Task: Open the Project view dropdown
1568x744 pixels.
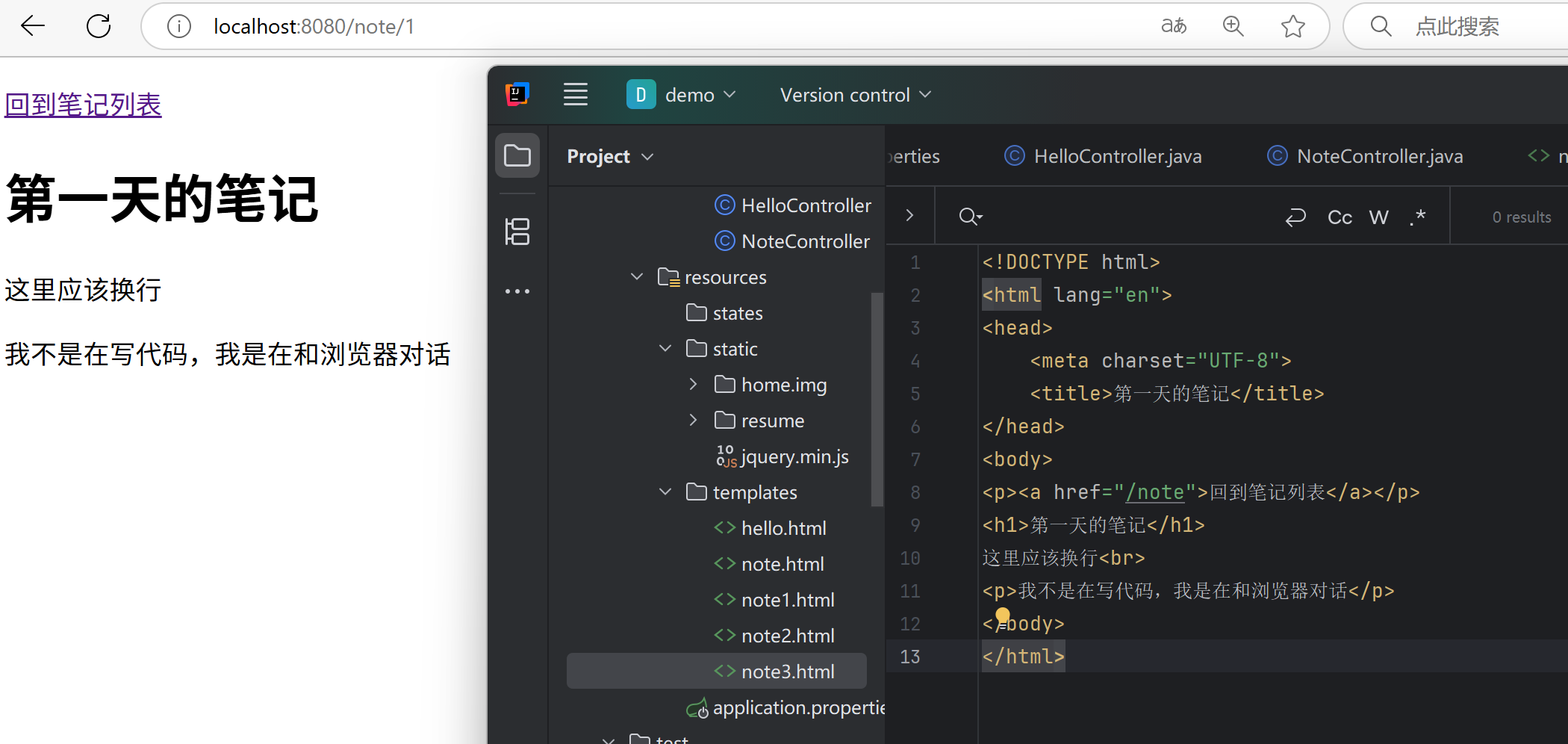Action: (610, 156)
